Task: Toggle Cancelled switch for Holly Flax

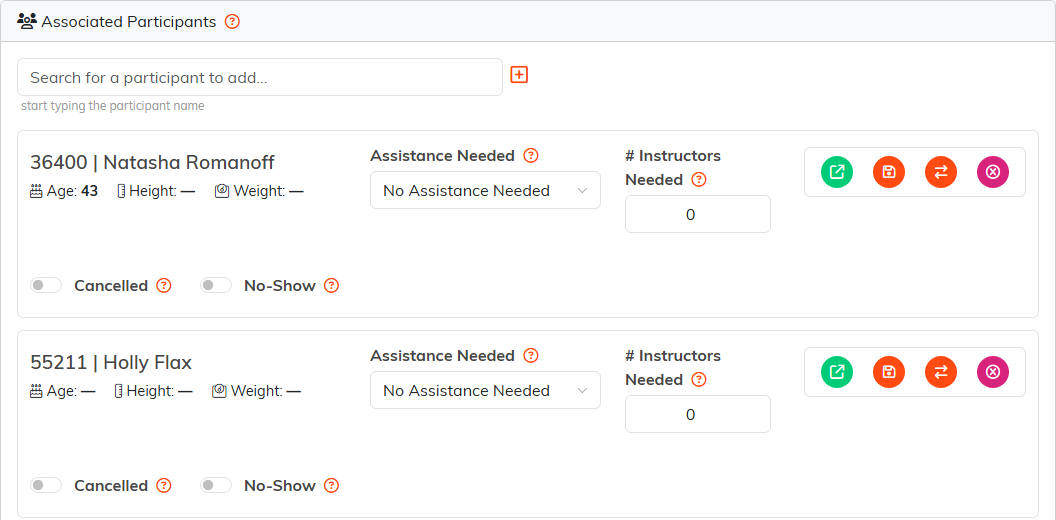Action: (x=46, y=485)
